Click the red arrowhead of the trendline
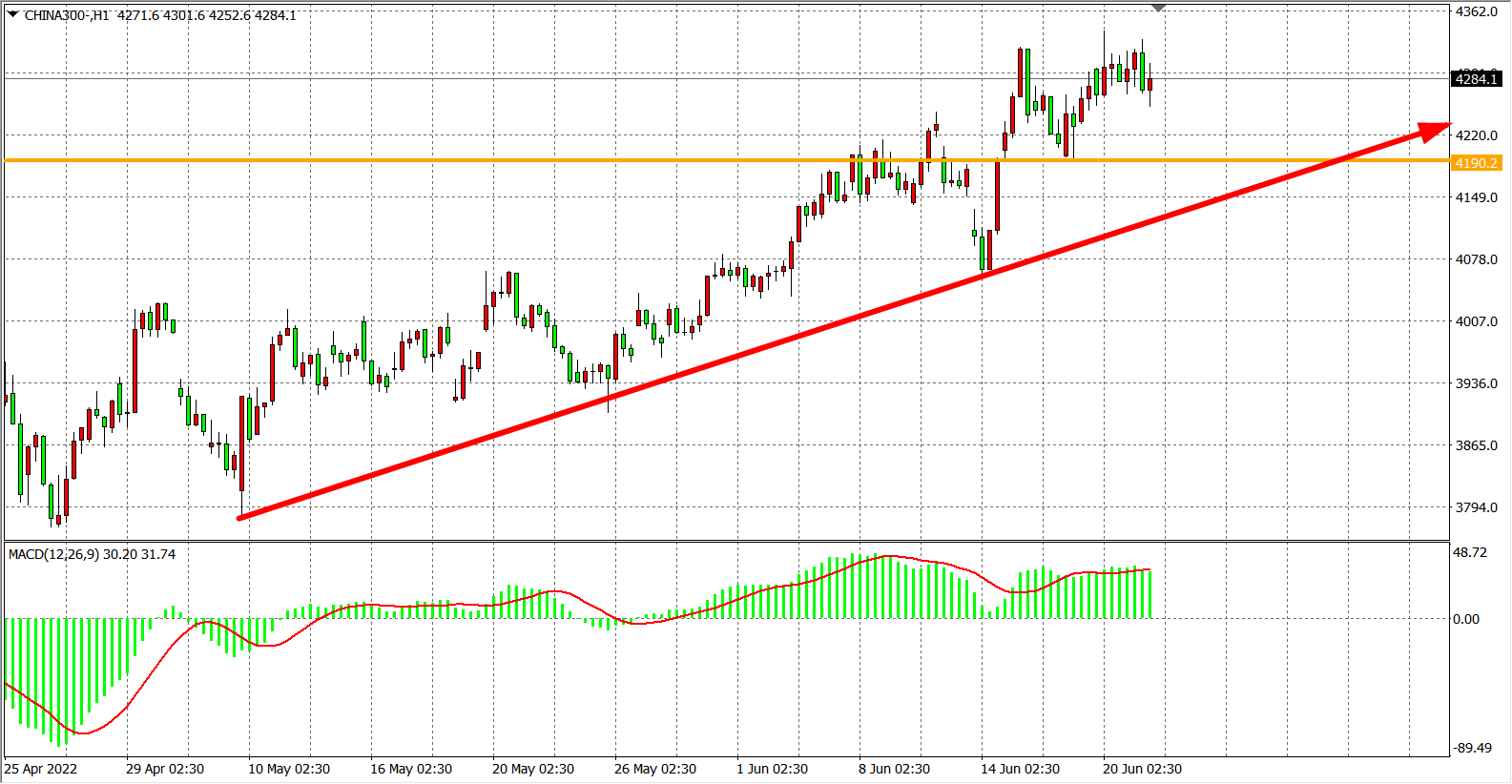 point(1435,130)
